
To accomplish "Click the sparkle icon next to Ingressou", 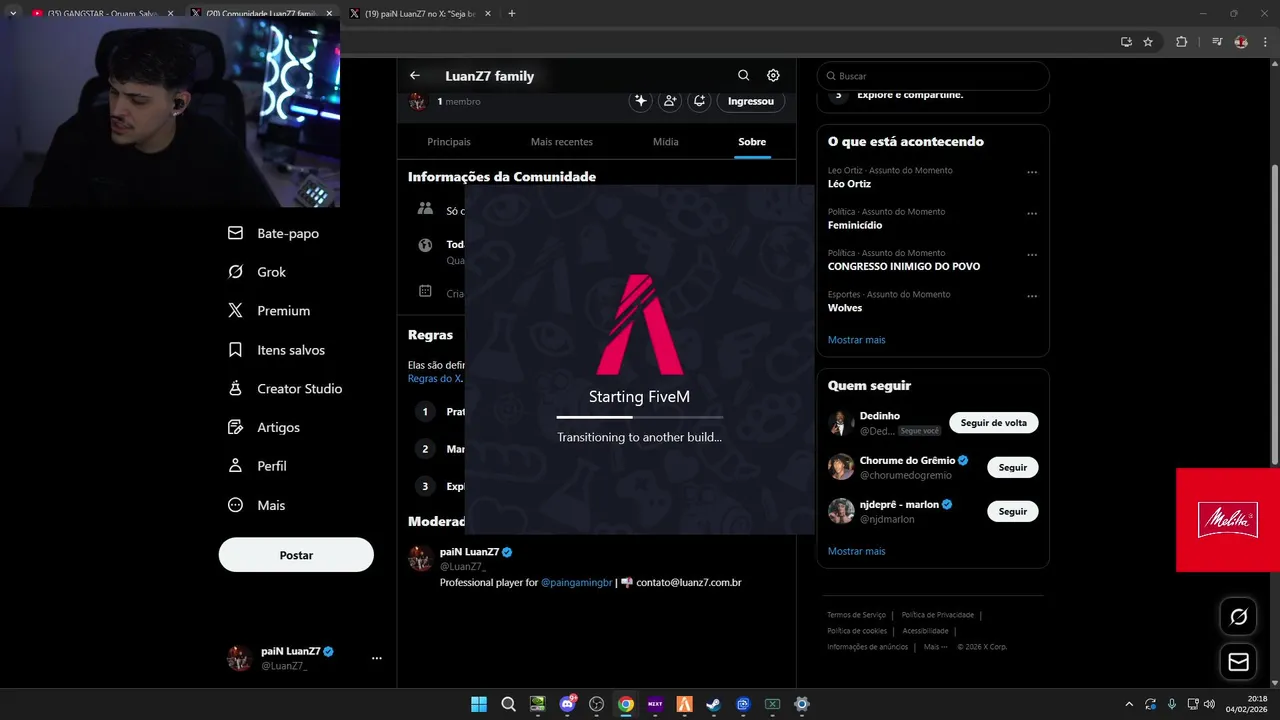I will click(641, 101).
